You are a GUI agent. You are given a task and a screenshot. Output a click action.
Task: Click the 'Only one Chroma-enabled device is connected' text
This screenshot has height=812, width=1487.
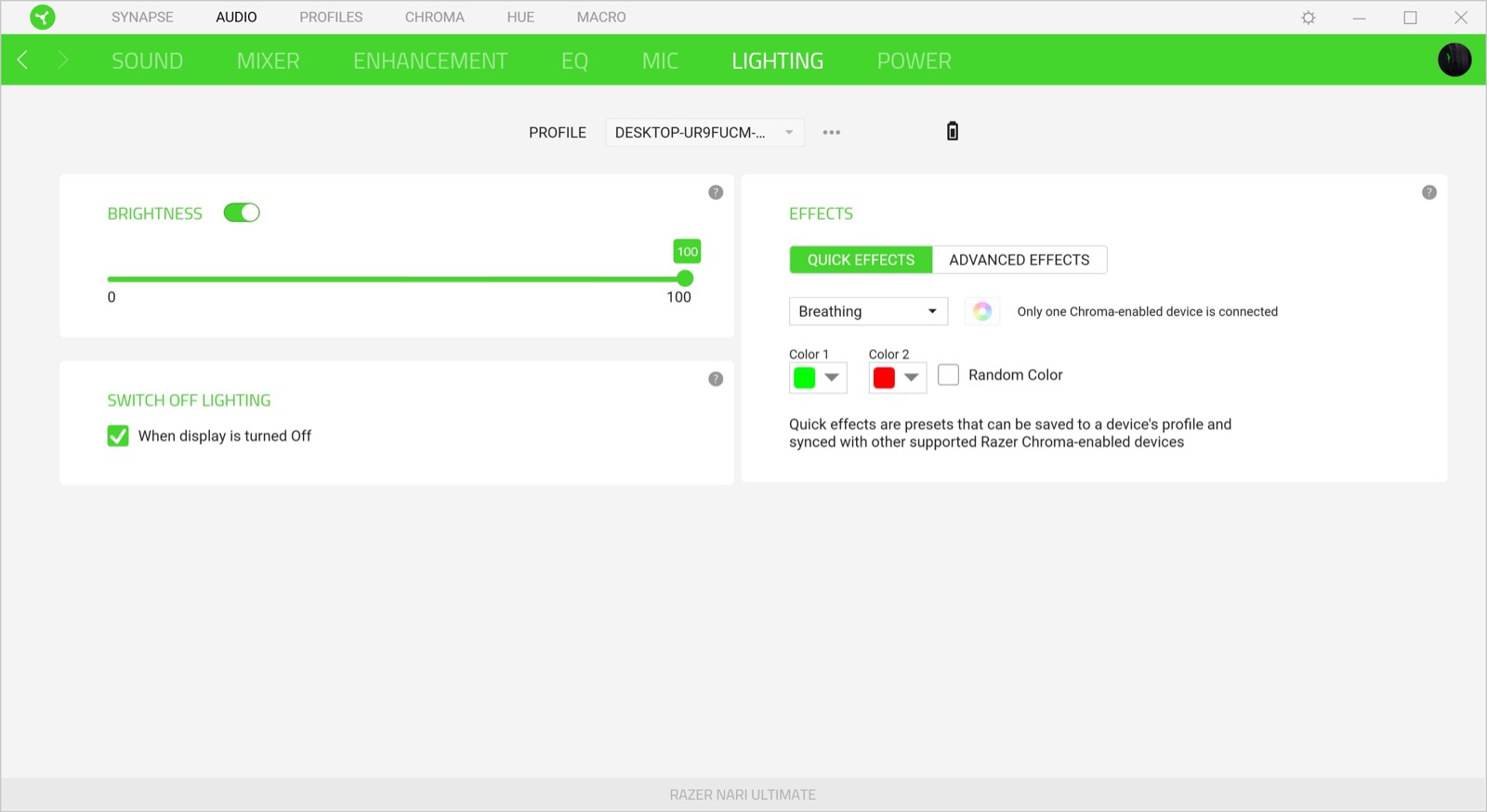tap(1148, 312)
